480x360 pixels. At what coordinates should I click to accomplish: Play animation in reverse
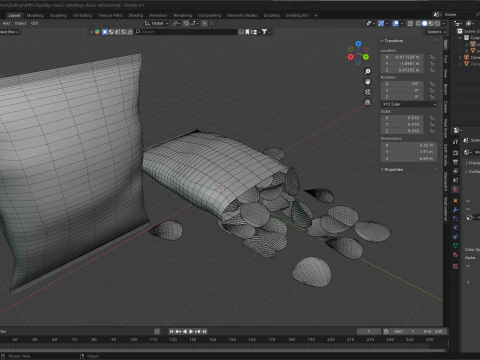click(x=185, y=331)
